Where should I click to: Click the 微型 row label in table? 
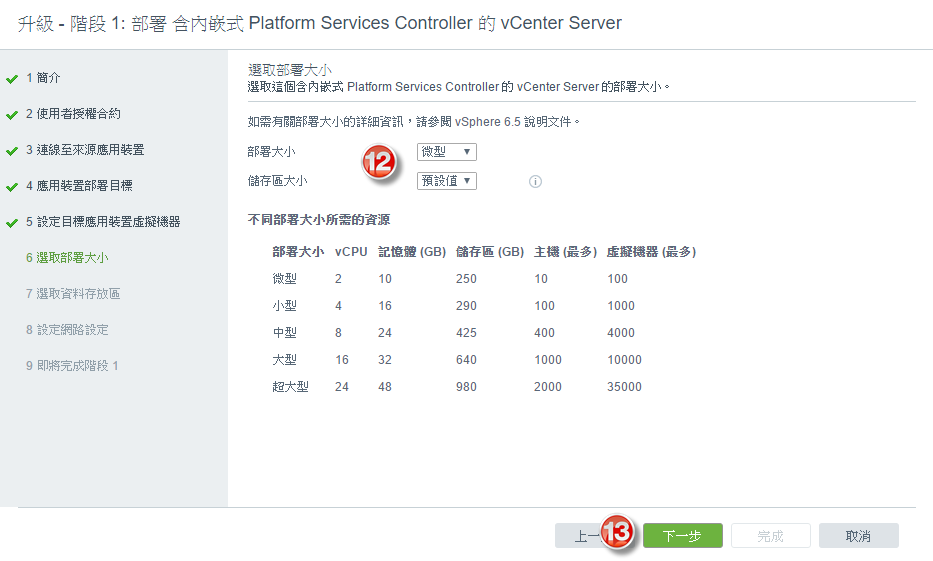[x=284, y=278]
